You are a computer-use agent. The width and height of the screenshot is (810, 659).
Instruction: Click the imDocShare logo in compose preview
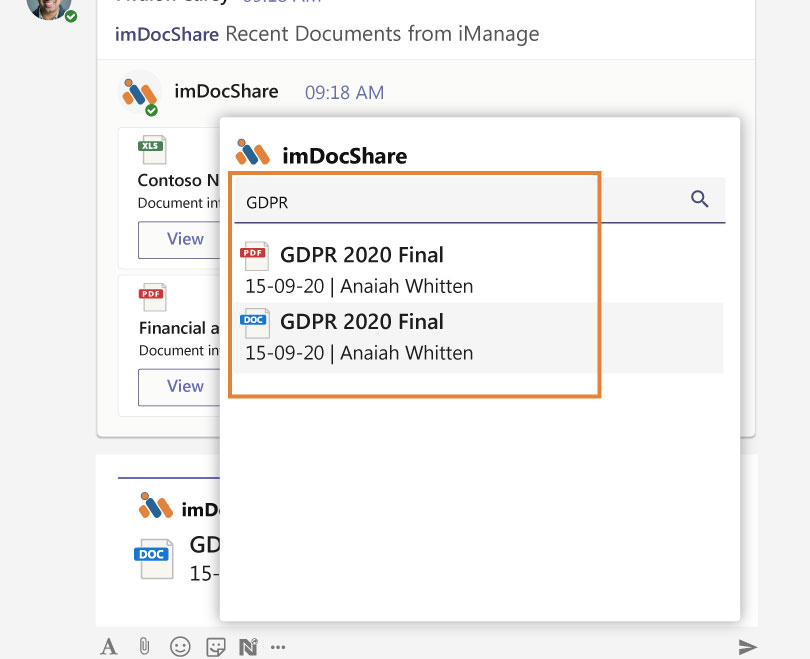coord(155,506)
